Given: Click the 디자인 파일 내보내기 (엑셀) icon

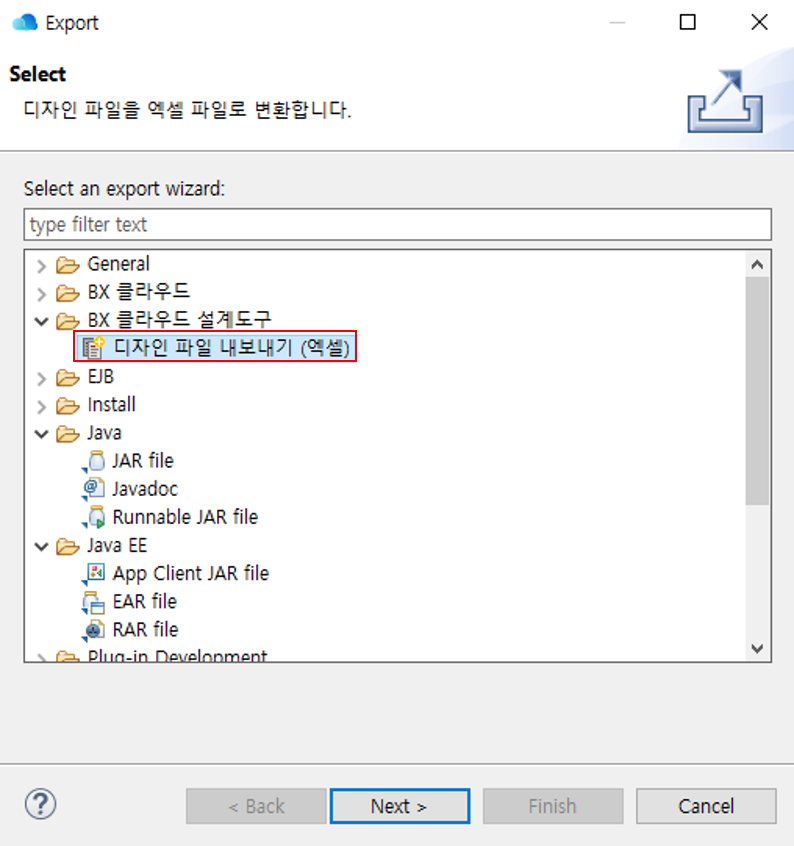Looking at the screenshot, I should [x=95, y=348].
